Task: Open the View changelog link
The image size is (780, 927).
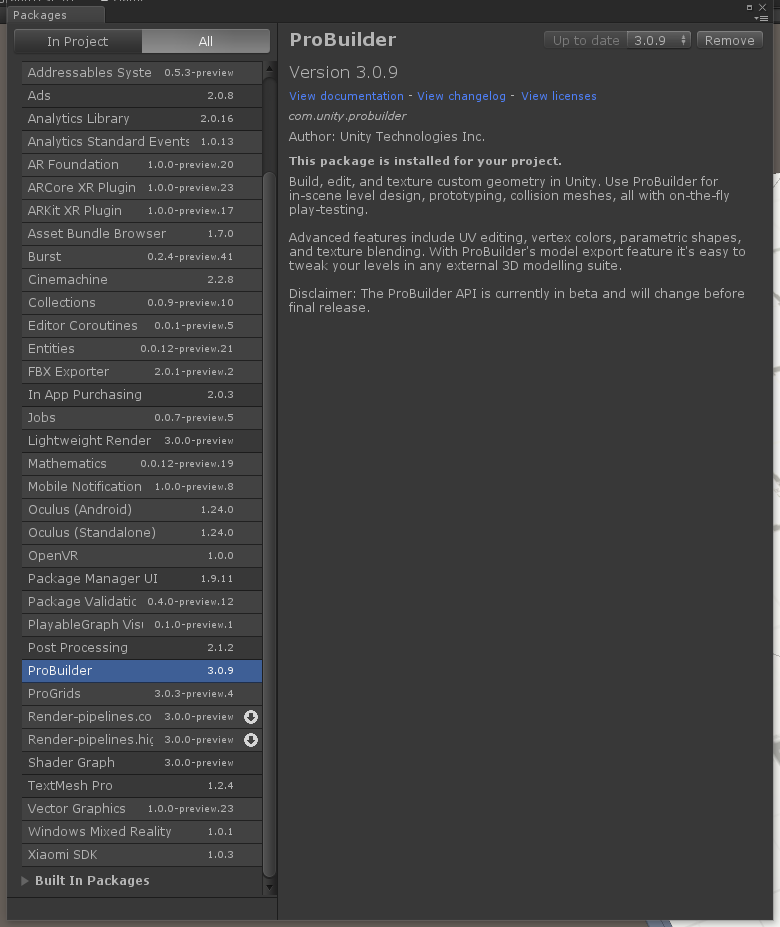Action: 461,96
